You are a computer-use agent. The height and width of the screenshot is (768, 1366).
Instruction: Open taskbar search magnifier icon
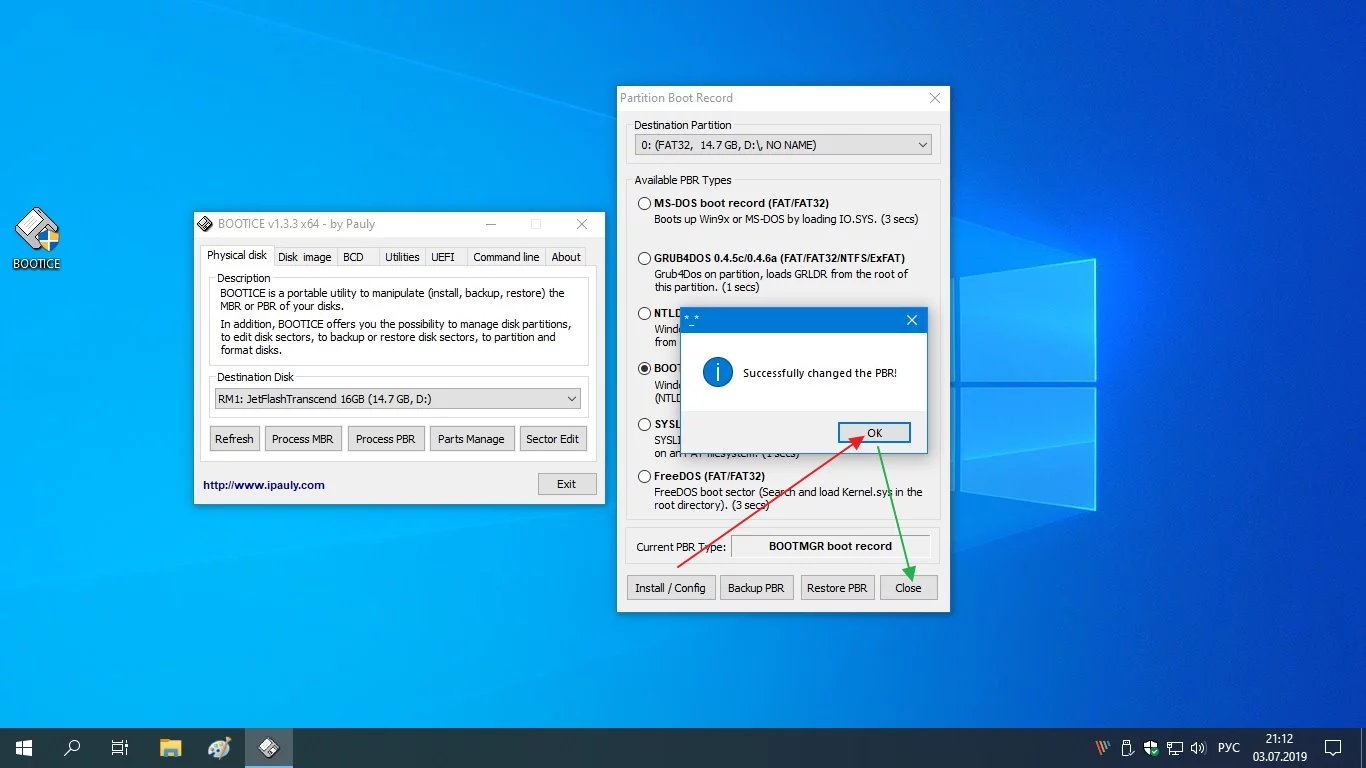[72, 747]
